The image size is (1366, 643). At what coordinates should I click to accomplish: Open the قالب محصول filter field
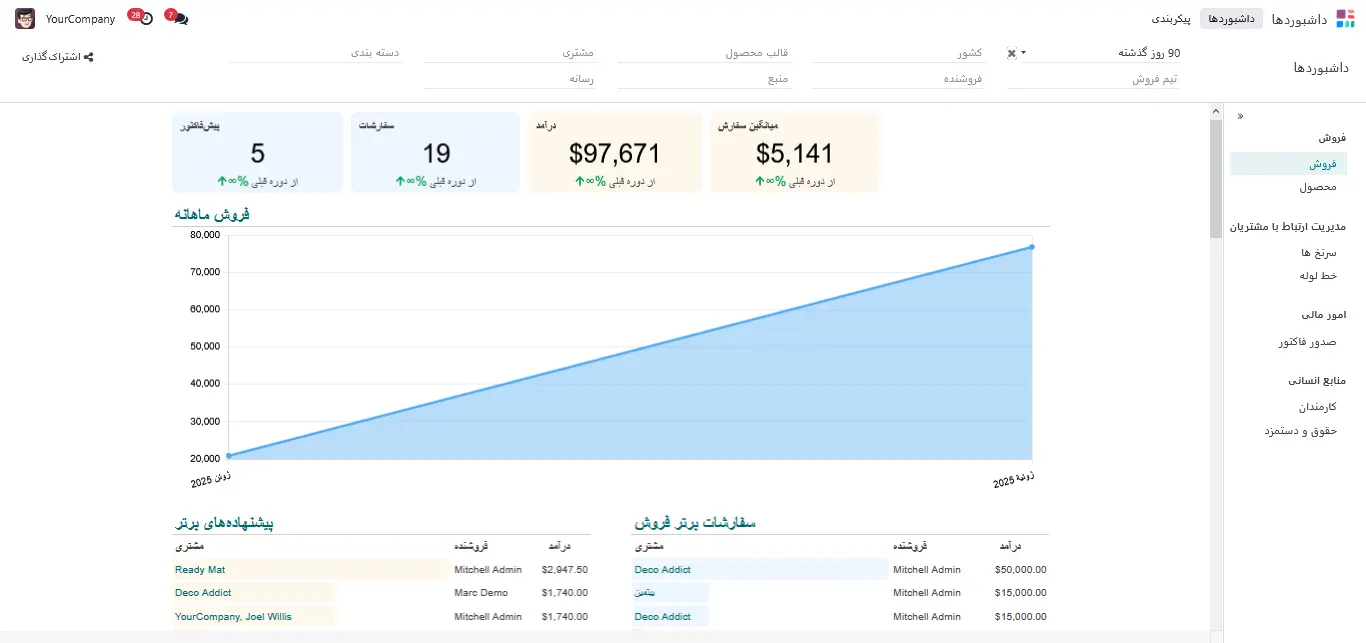tap(704, 53)
